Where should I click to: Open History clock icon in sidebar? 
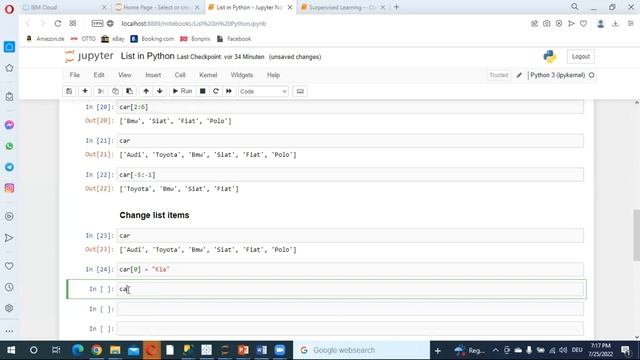(9, 287)
